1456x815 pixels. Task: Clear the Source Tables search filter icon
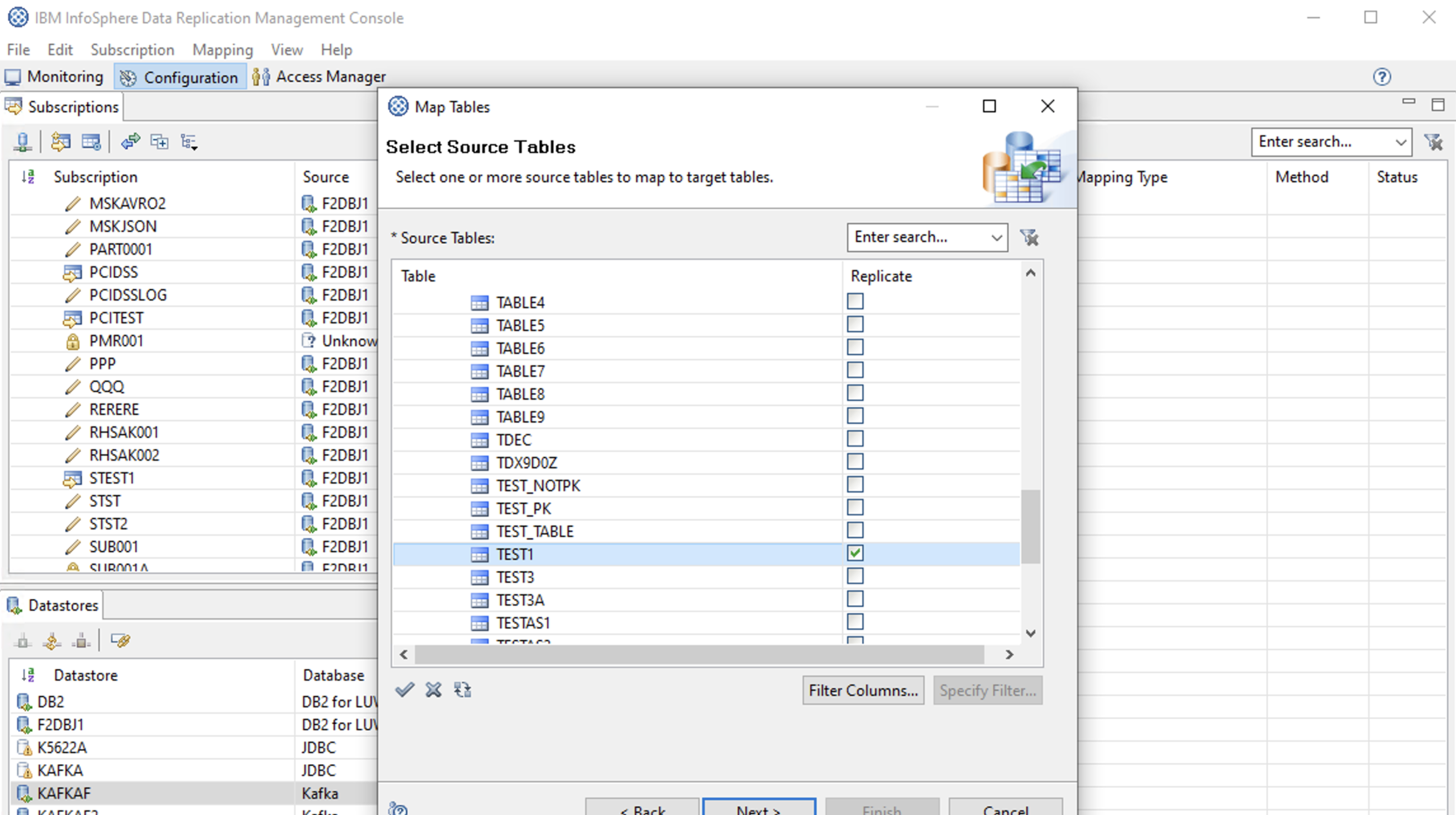1029,238
